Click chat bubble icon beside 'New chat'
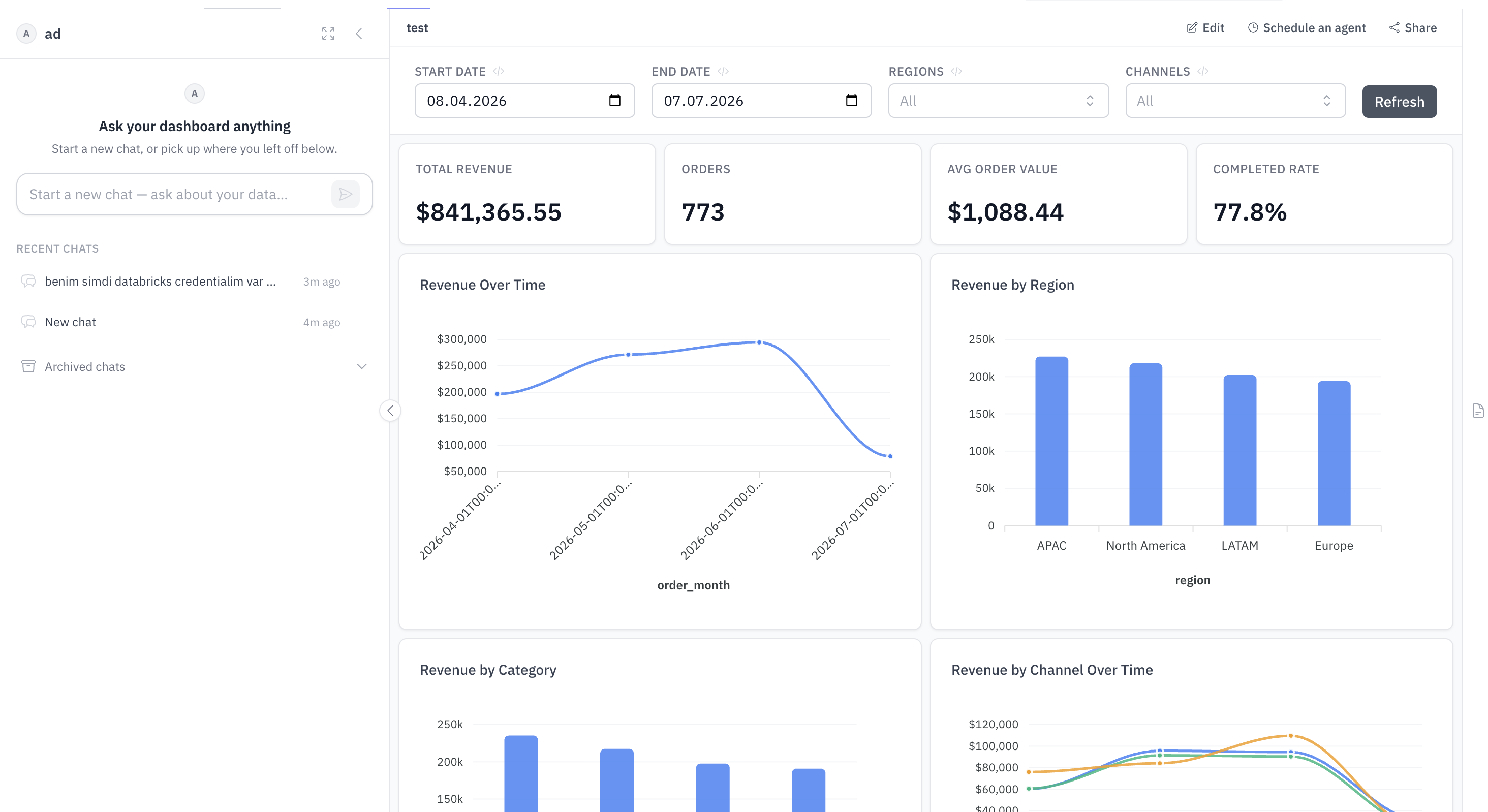 pos(28,322)
